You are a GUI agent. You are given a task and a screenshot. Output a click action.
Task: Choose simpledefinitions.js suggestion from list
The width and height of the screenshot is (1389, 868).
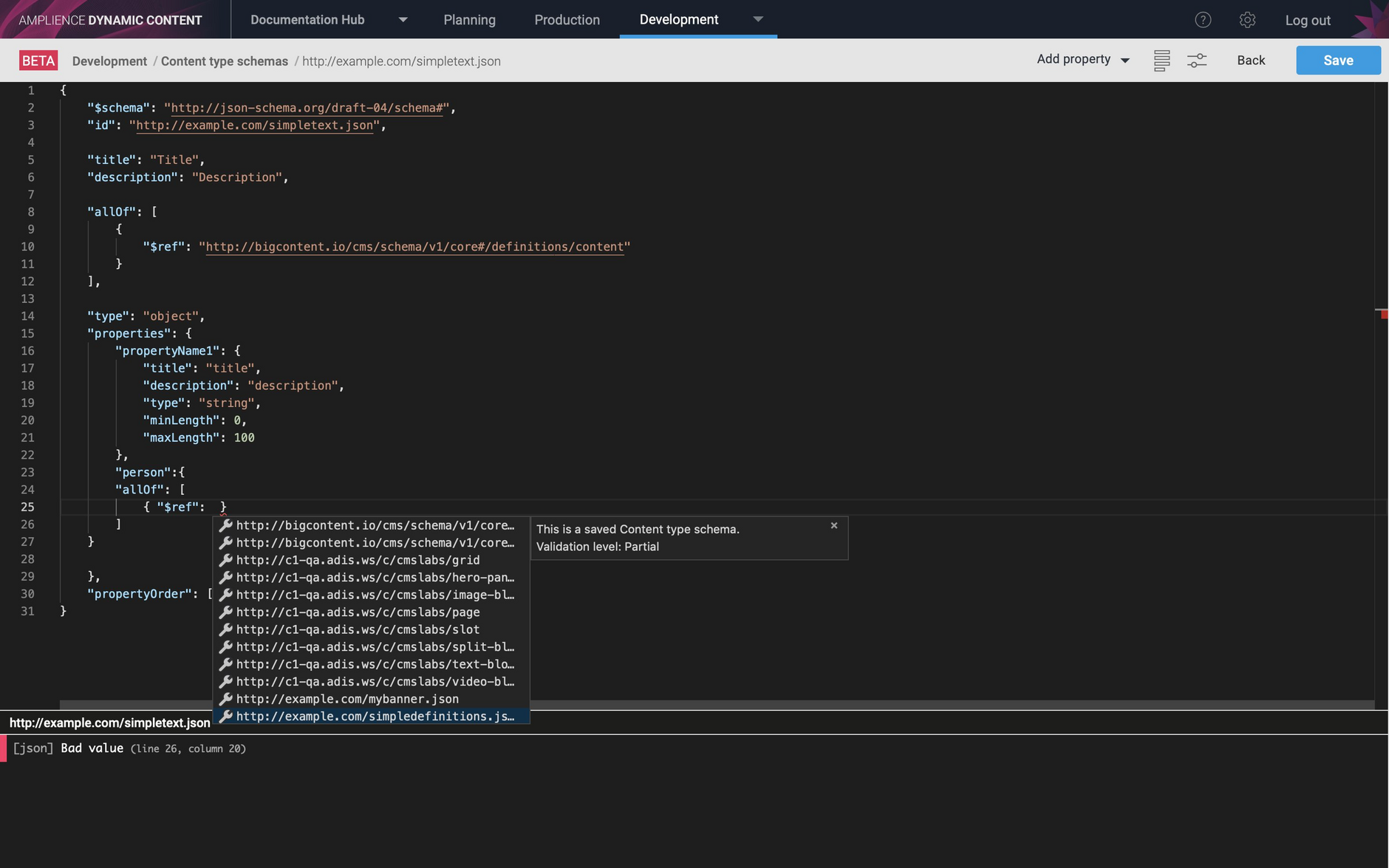371,716
